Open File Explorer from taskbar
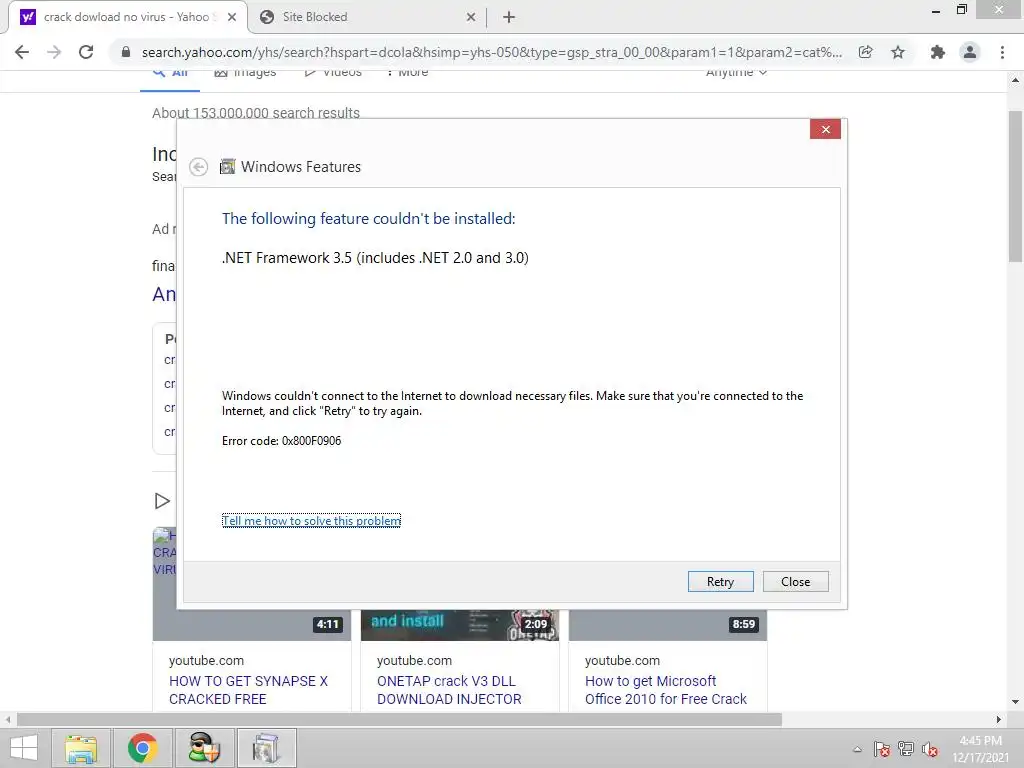The image size is (1024, 768). (80, 748)
